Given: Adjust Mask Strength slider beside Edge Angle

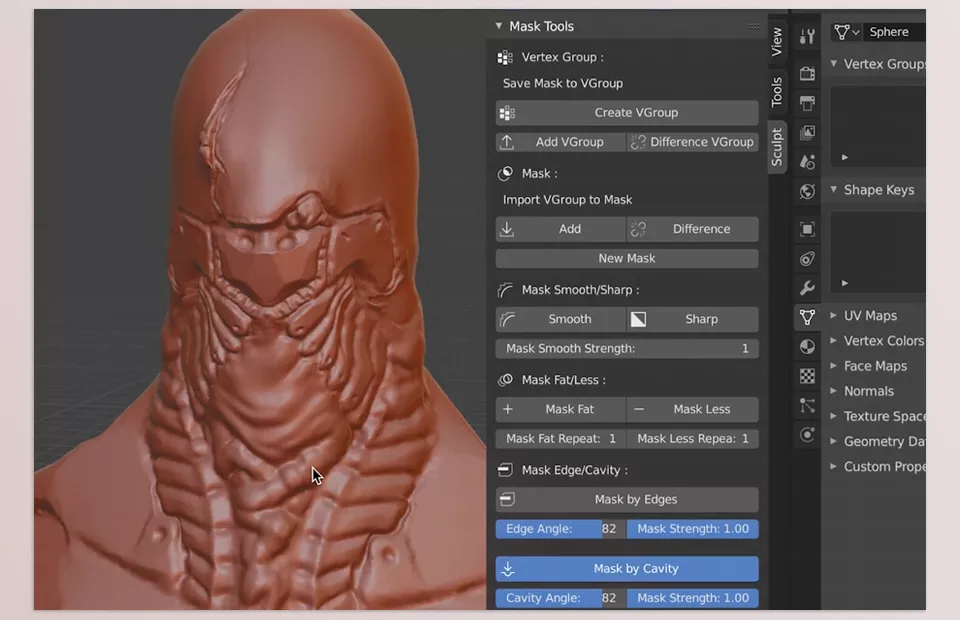Looking at the screenshot, I should tap(693, 529).
